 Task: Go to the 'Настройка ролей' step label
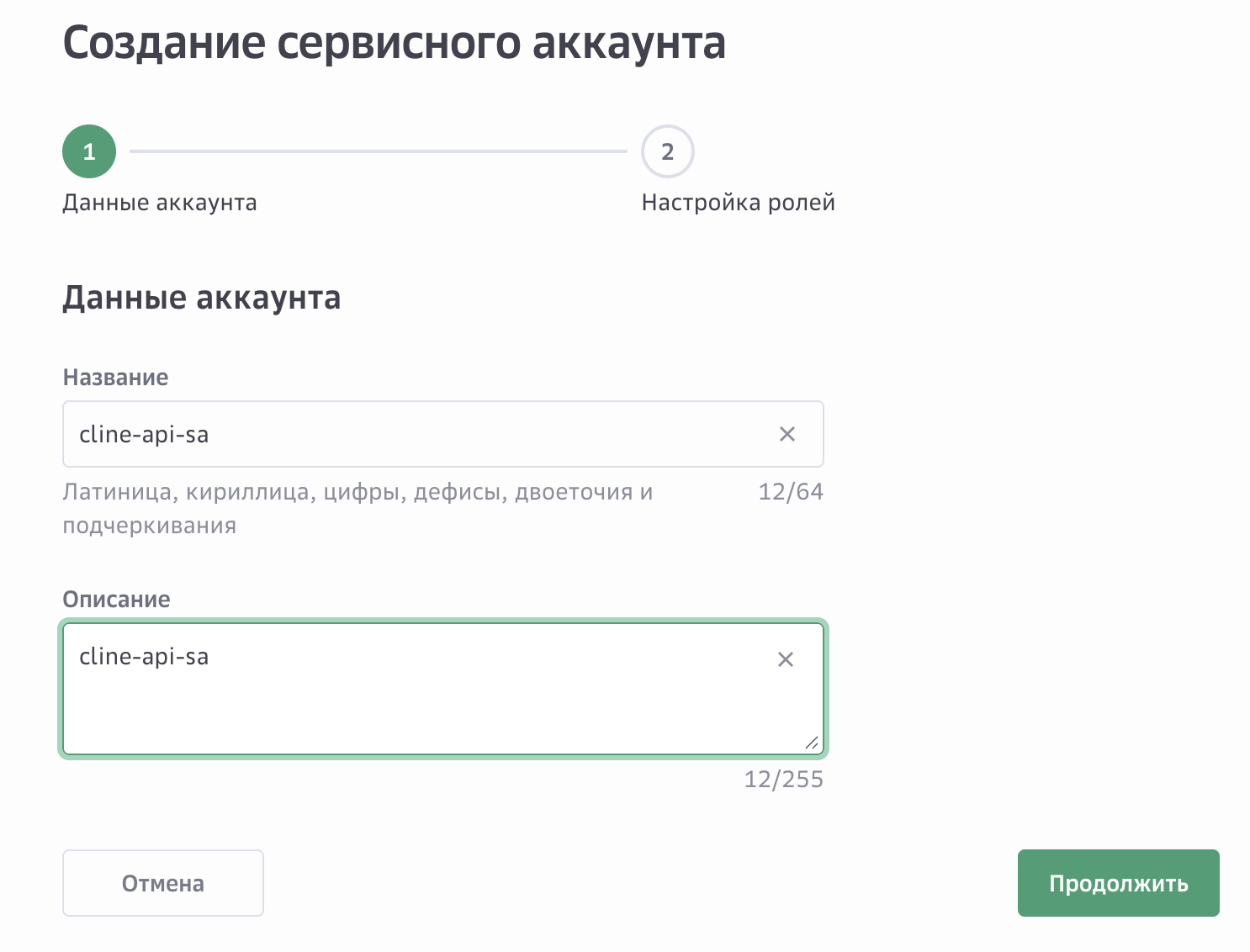pos(738,203)
